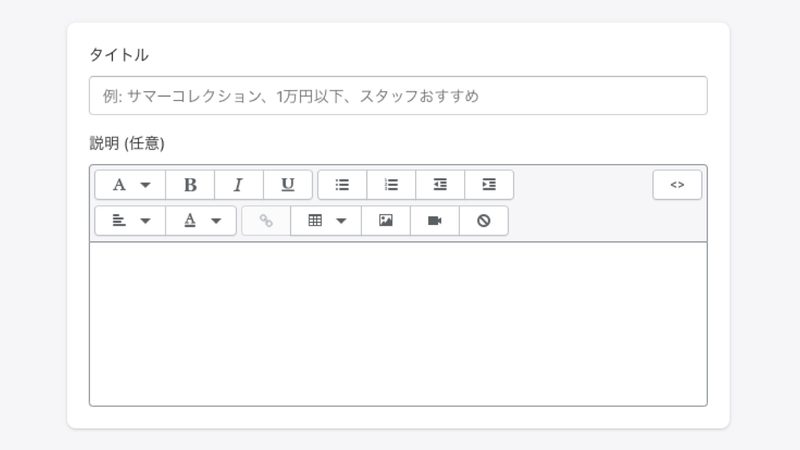This screenshot has height=450, width=800.
Task: Insert a video
Action: pos(435,221)
